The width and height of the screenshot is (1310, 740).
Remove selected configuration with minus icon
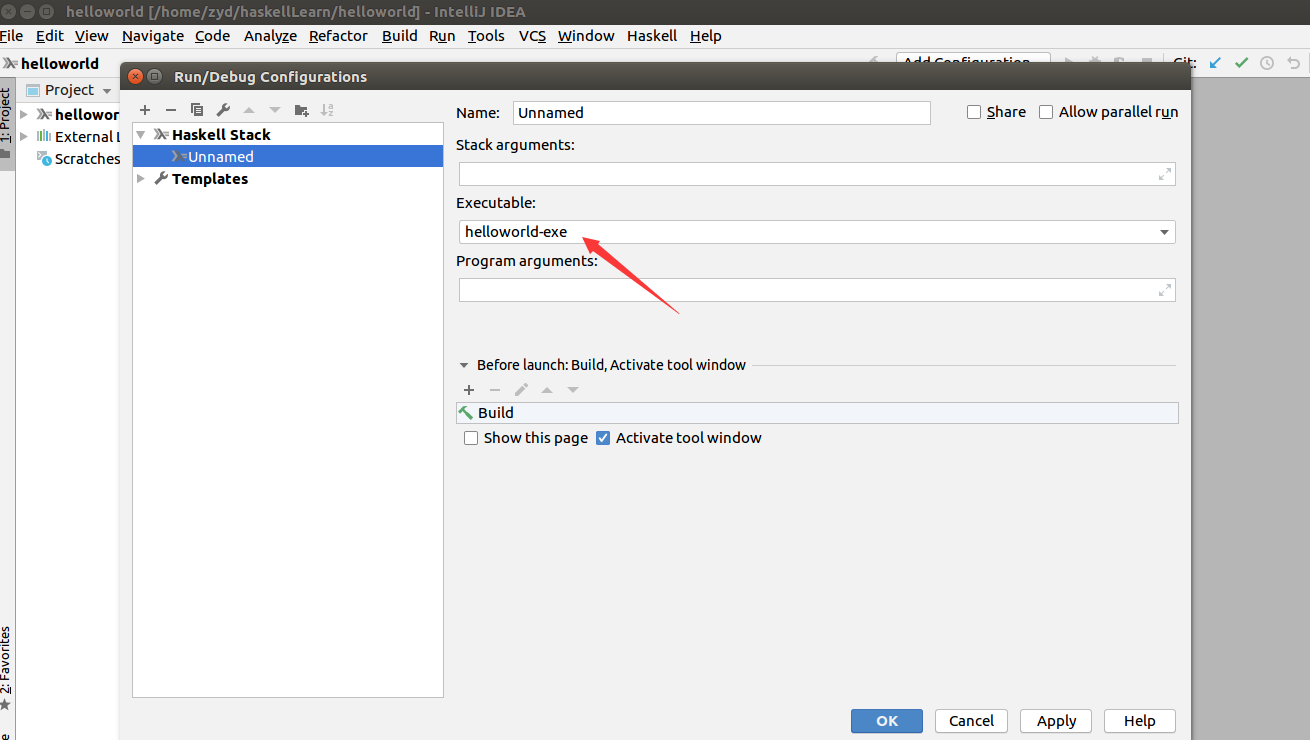click(170, 110)
